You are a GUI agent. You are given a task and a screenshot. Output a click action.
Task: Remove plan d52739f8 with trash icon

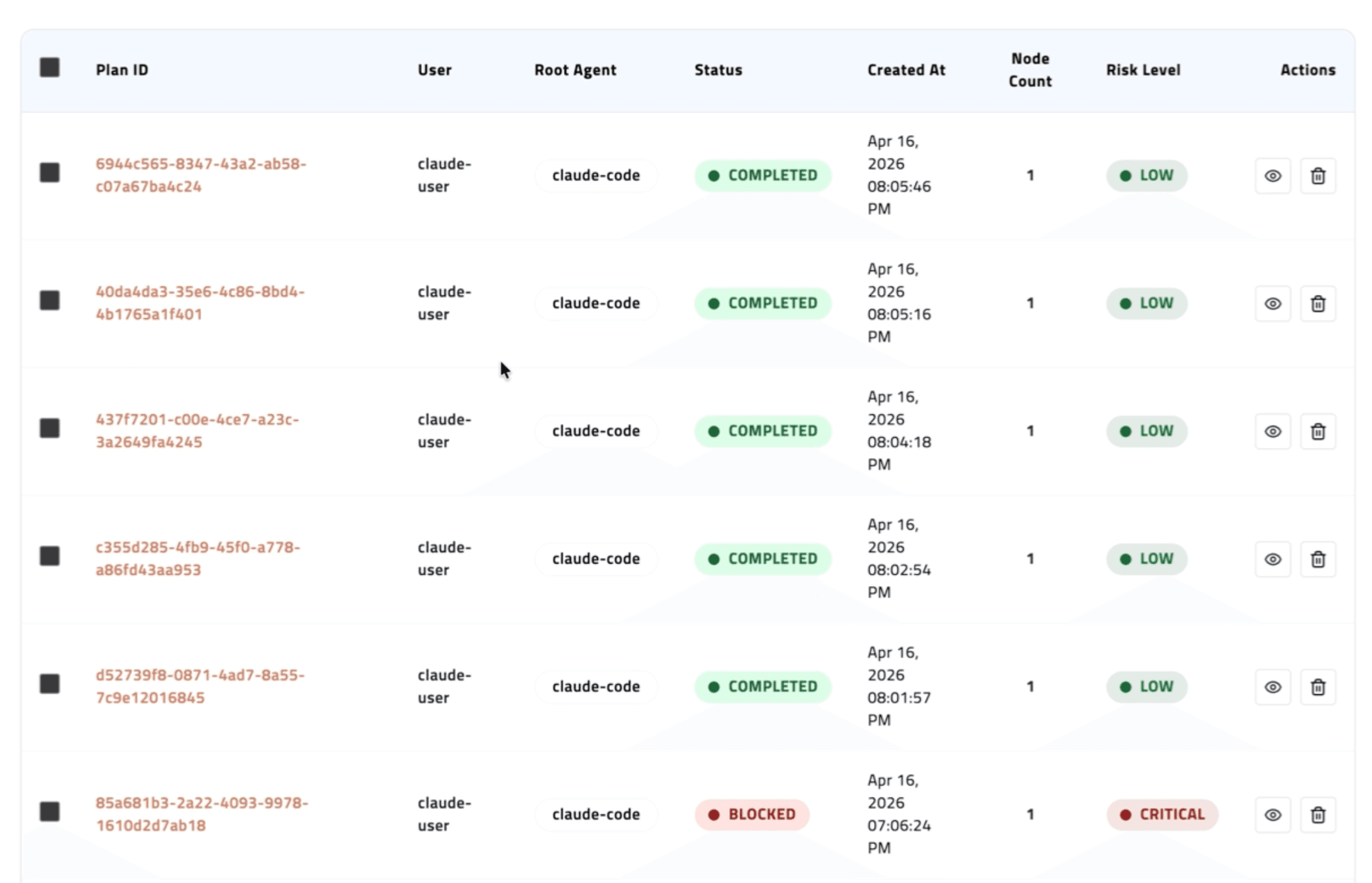pyautogui.click(x=1317, y=687)
